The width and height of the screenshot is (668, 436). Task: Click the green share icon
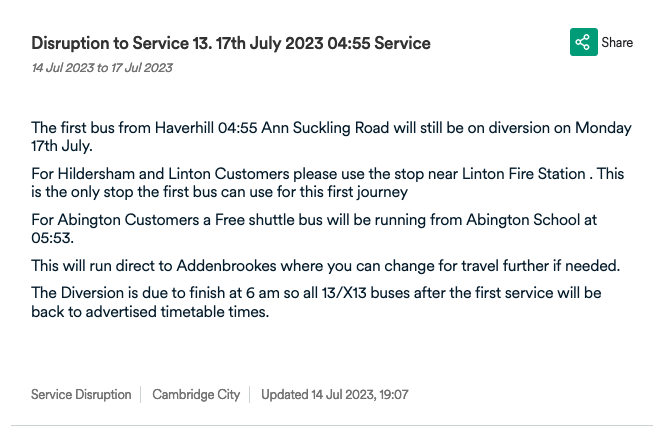pyautogui.click(x=583, y=43)
